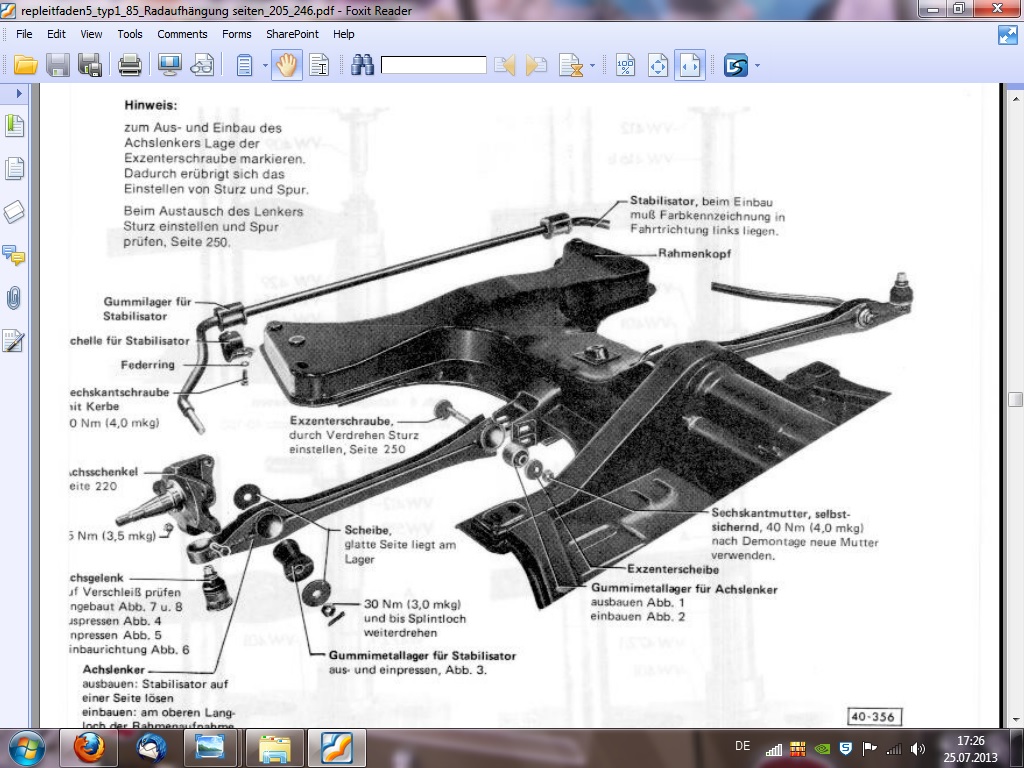Image resolution: width=1024 pixels, height=768 pixels.
Task: Open the Comments menu
Action: click(x=182, y=34)
